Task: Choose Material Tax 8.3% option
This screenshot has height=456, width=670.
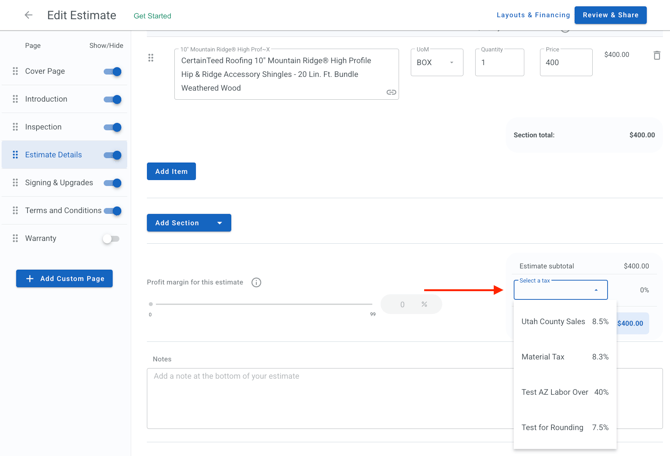Action: point(564,357)
